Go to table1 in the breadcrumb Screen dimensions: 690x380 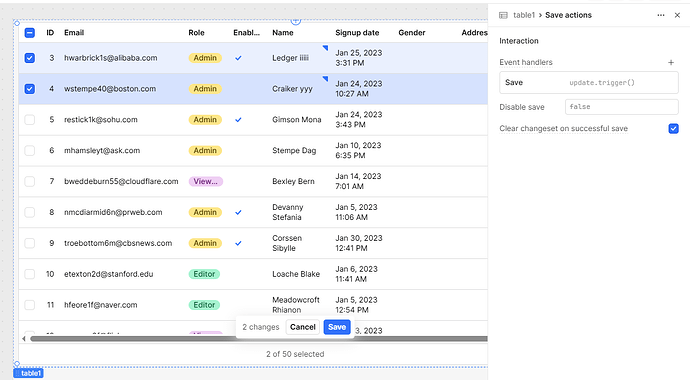(x=524, y=15)
